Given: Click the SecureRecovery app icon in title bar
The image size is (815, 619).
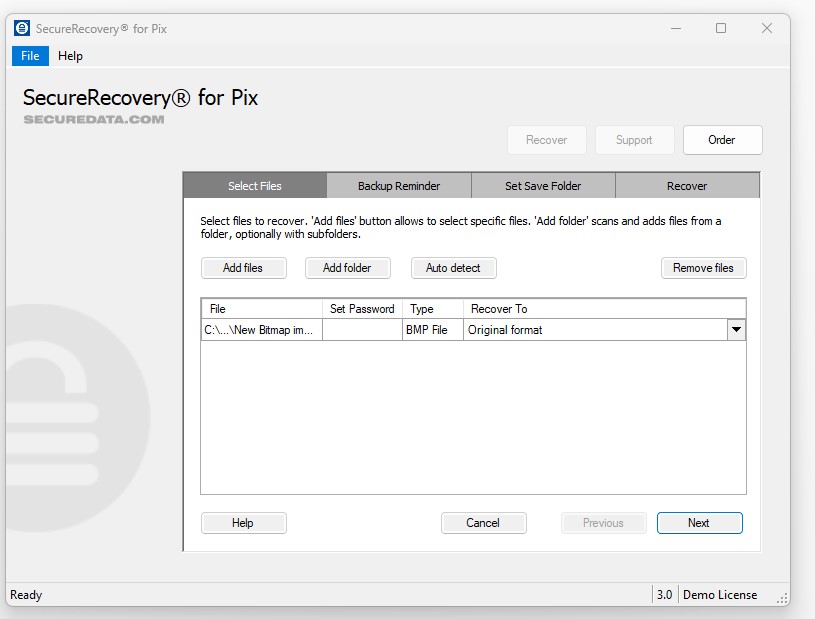Looking at the screenshot, I should click(x=22, y=28).
